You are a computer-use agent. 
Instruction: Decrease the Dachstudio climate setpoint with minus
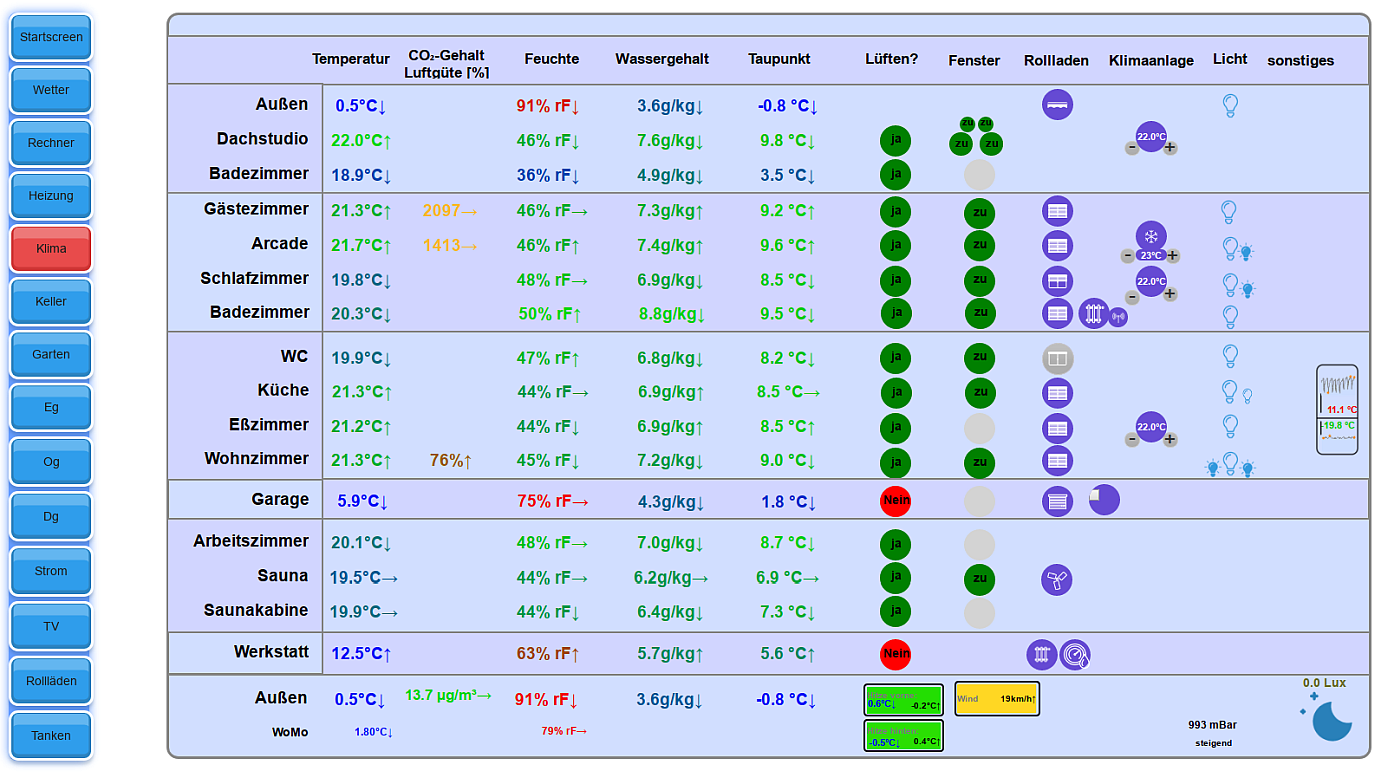(x=1131, y=148)
